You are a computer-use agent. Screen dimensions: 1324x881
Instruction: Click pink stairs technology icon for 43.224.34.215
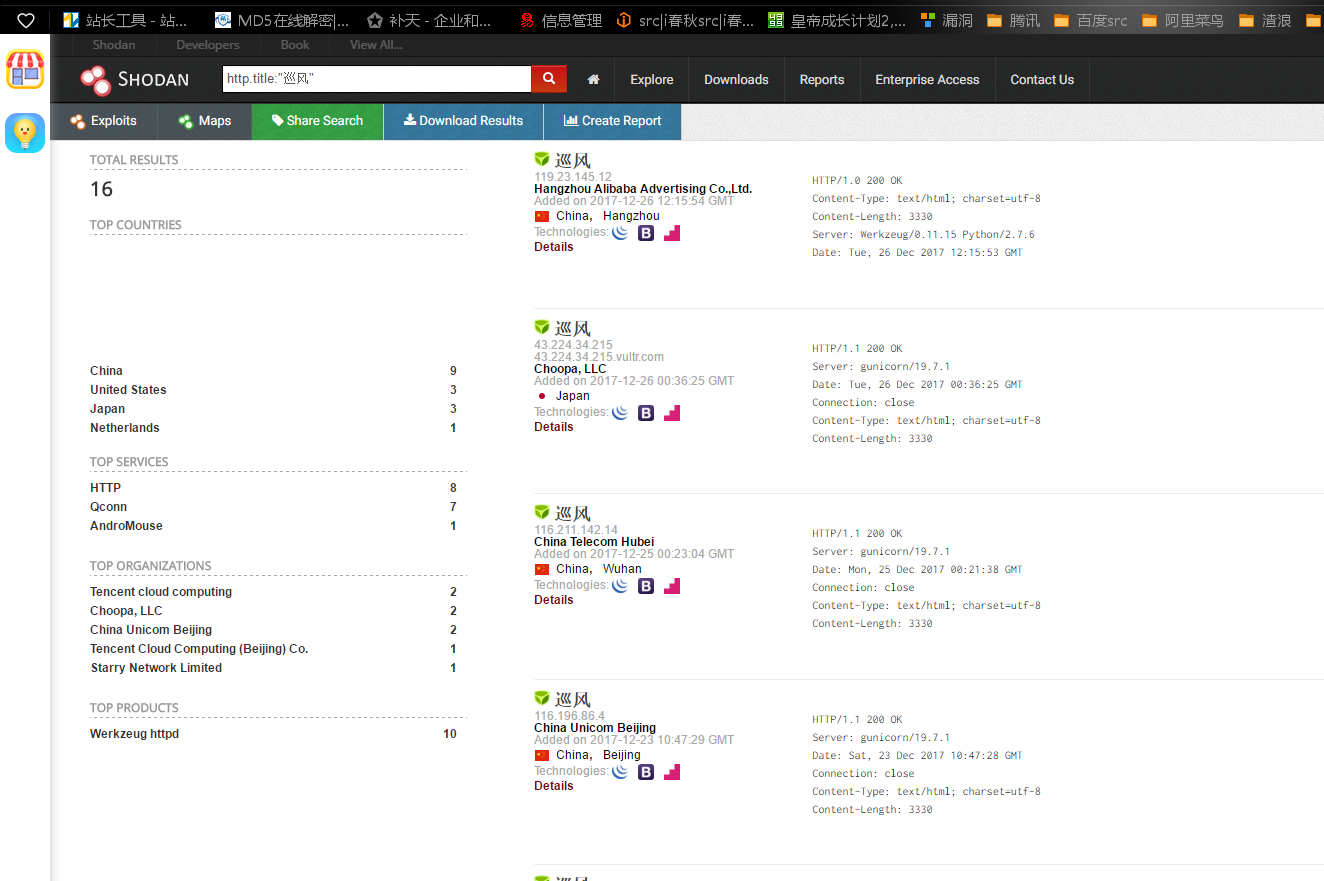point(672,413)
